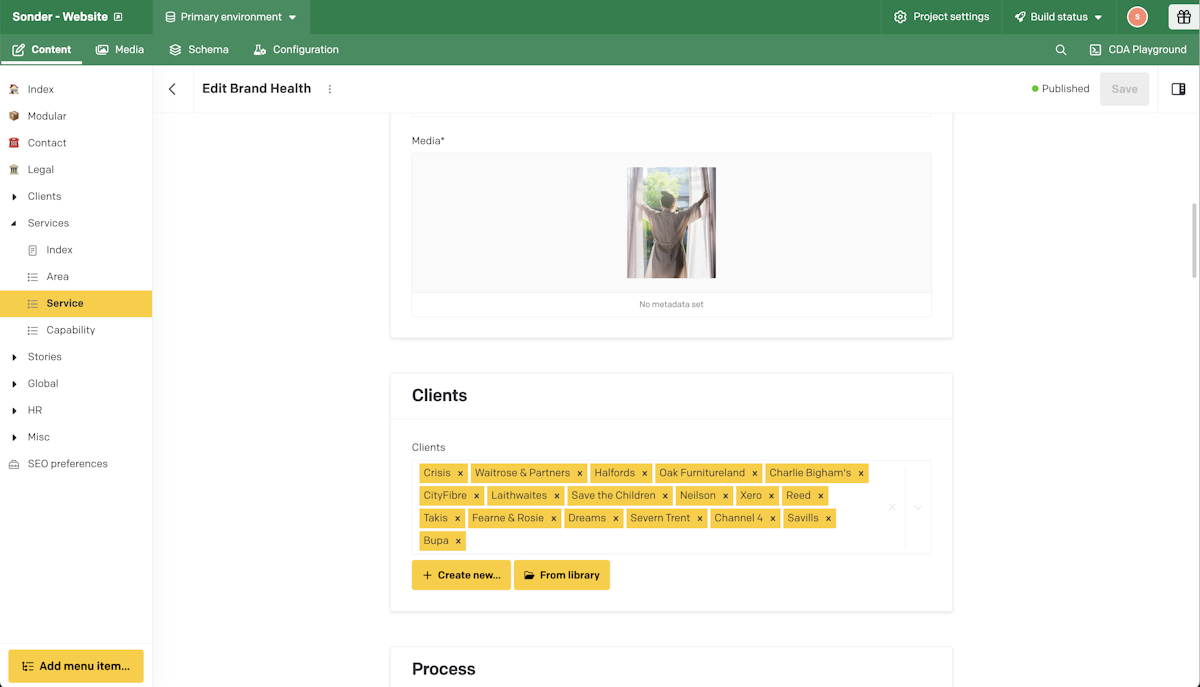Click the From library button

[x=562, y=575]
